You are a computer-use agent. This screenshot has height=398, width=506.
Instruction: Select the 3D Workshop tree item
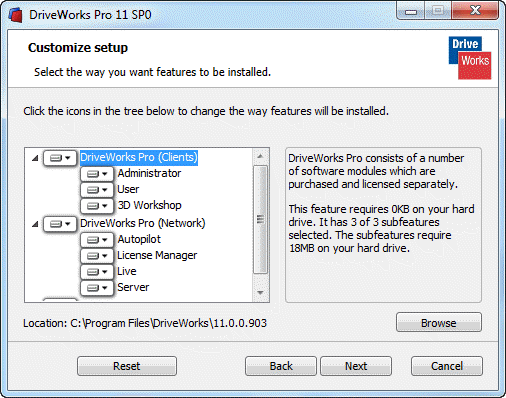[x=149, y=205]
